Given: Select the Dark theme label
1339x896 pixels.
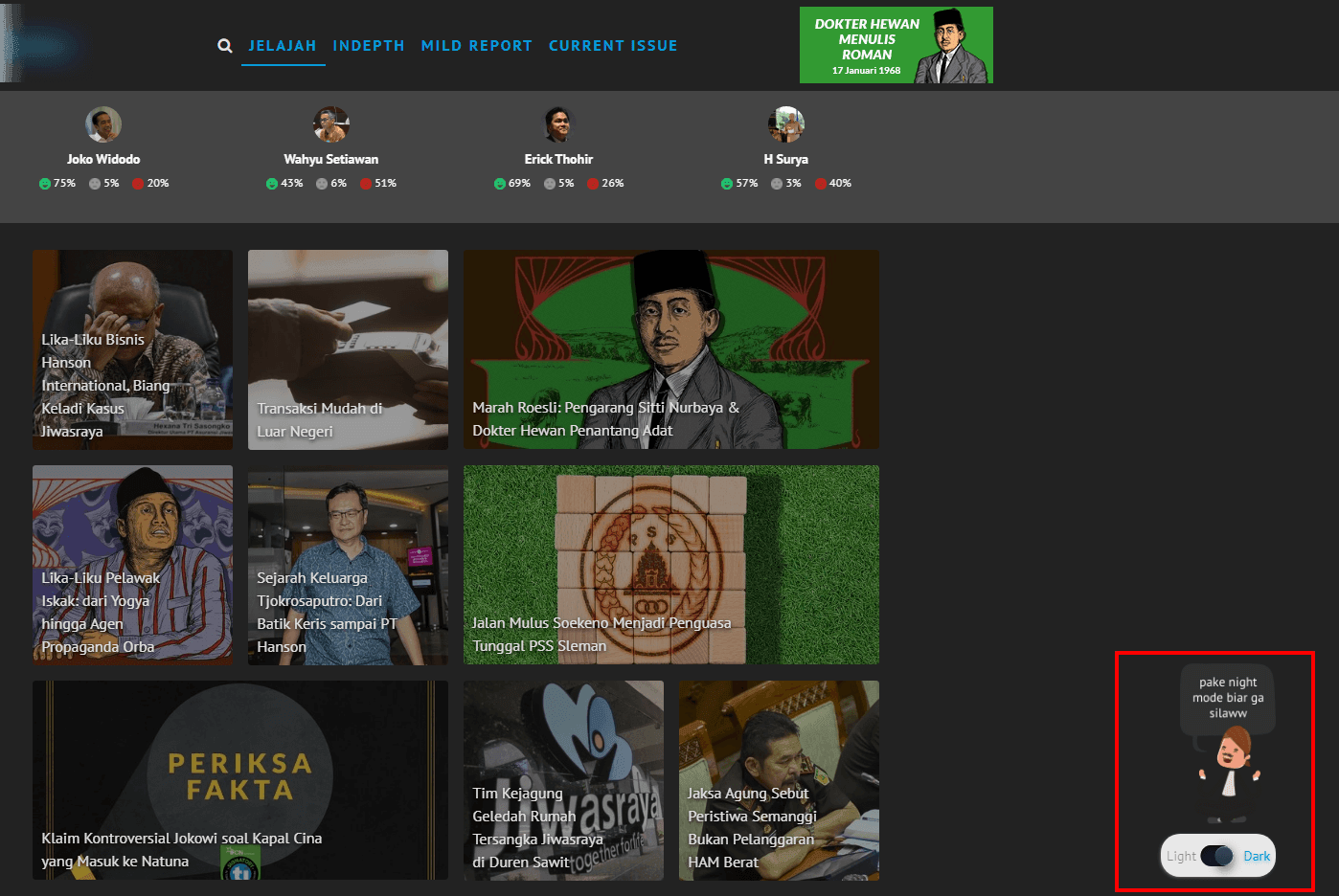Looking at the screenshot, I should click(1257, 857).
